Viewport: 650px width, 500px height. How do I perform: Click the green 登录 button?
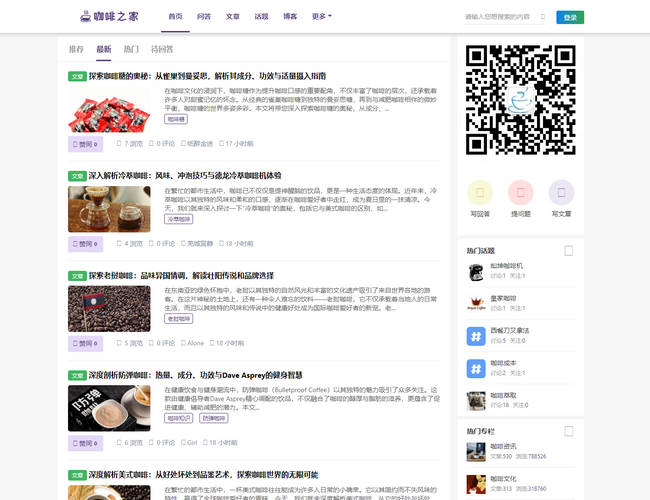pos(570,17)
